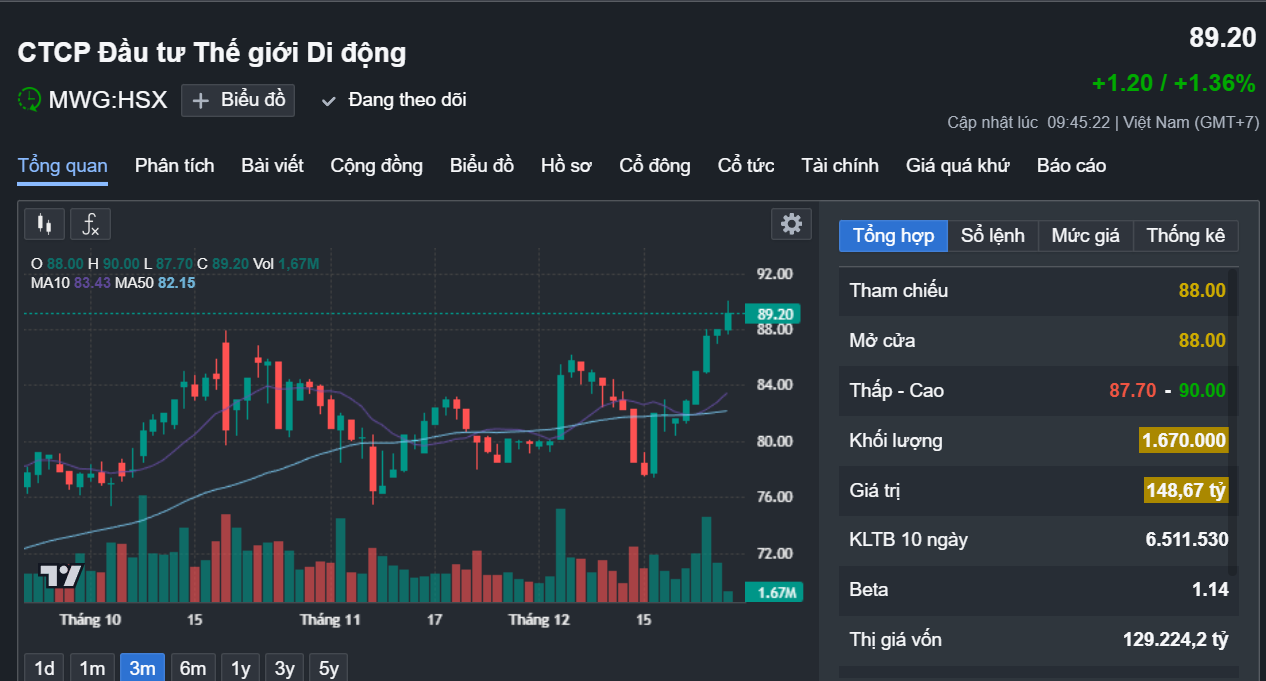Open the fx indicators menu

click(x=90, y=224)
